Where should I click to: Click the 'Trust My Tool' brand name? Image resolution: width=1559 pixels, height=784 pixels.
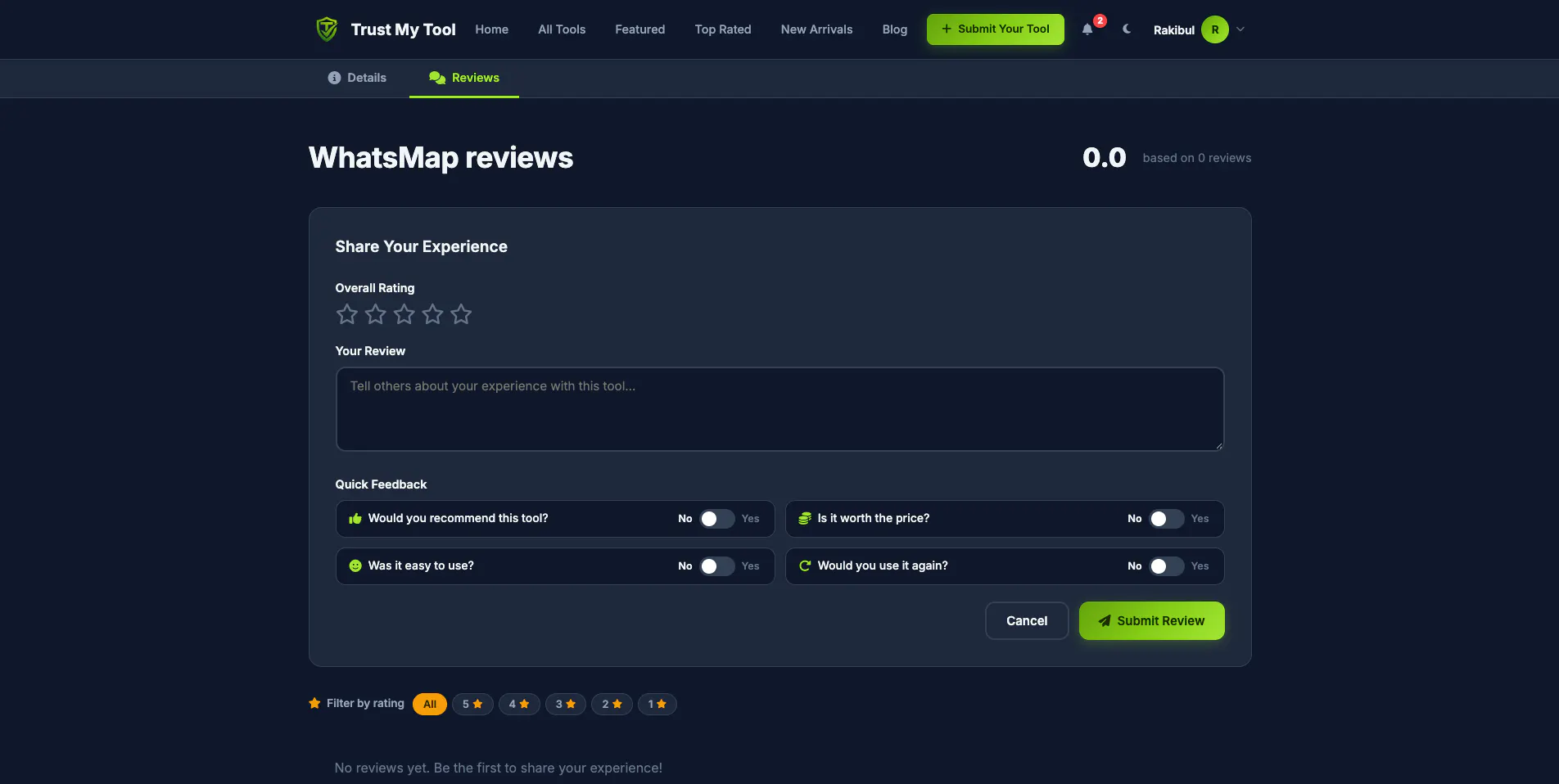[403, 29]
